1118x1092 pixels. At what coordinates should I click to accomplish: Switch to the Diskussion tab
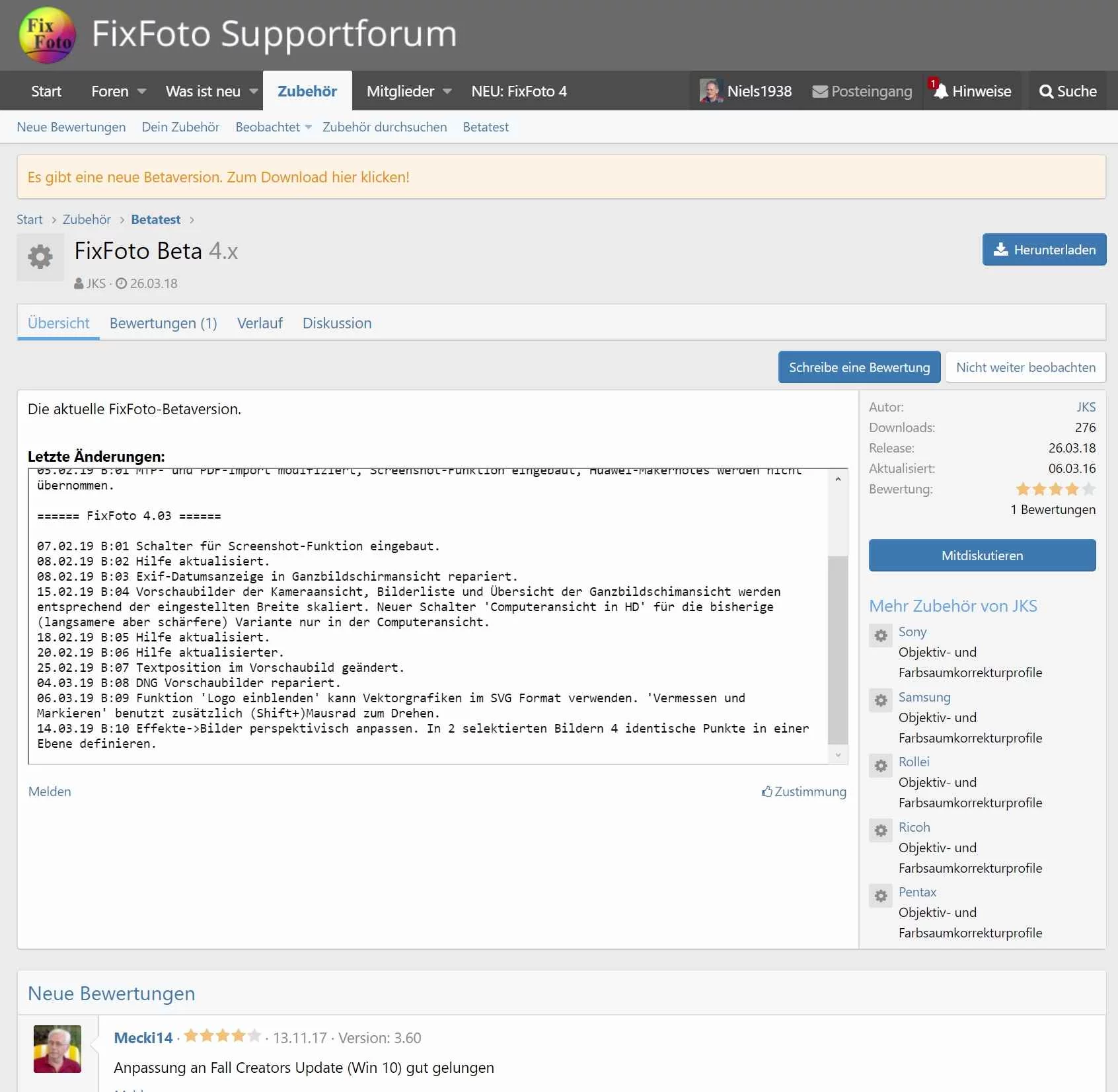coord(337,323)
